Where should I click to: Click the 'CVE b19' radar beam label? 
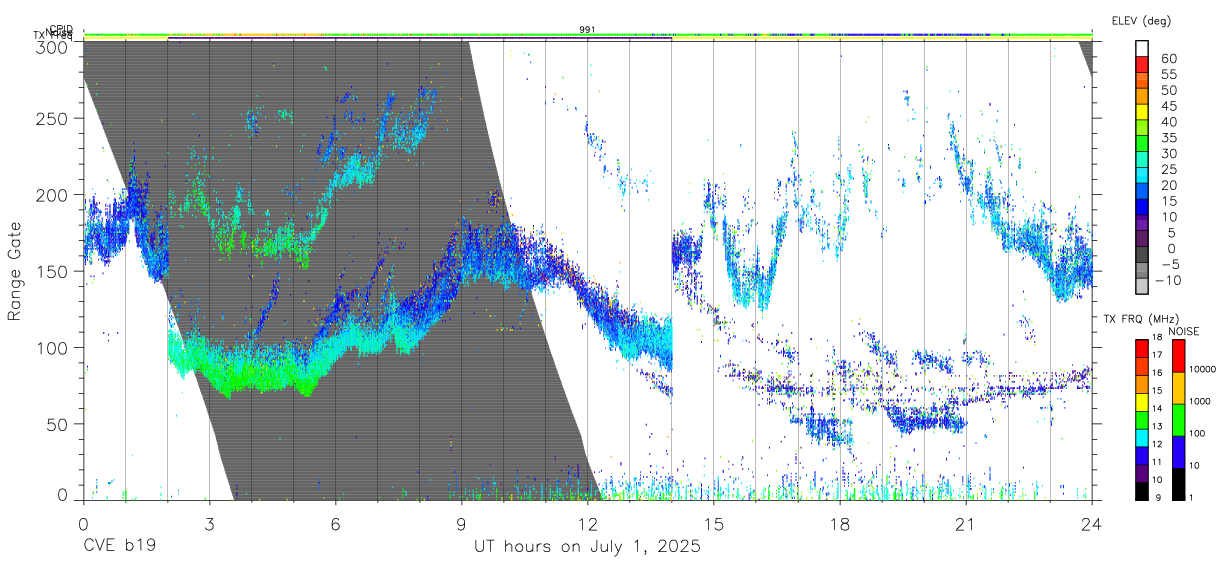[x=119, y=547]
